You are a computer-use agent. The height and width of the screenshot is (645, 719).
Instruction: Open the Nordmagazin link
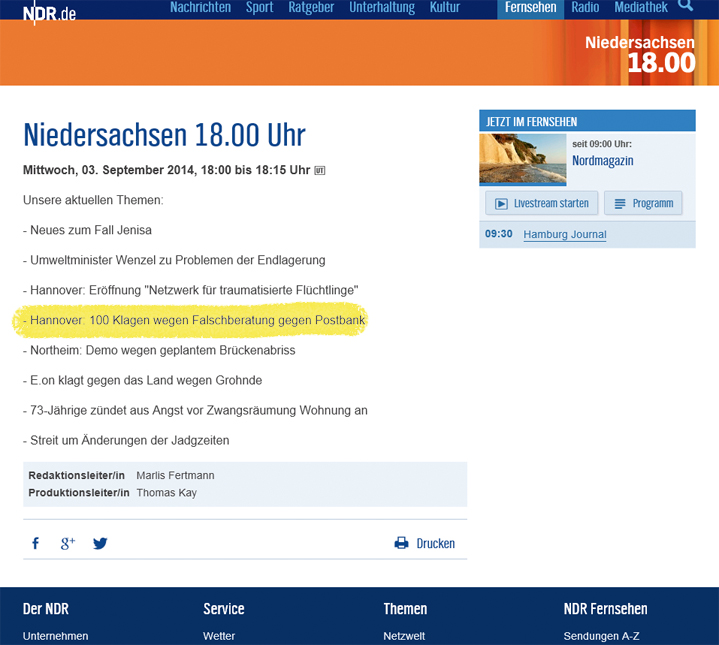[x=603, y=160]
